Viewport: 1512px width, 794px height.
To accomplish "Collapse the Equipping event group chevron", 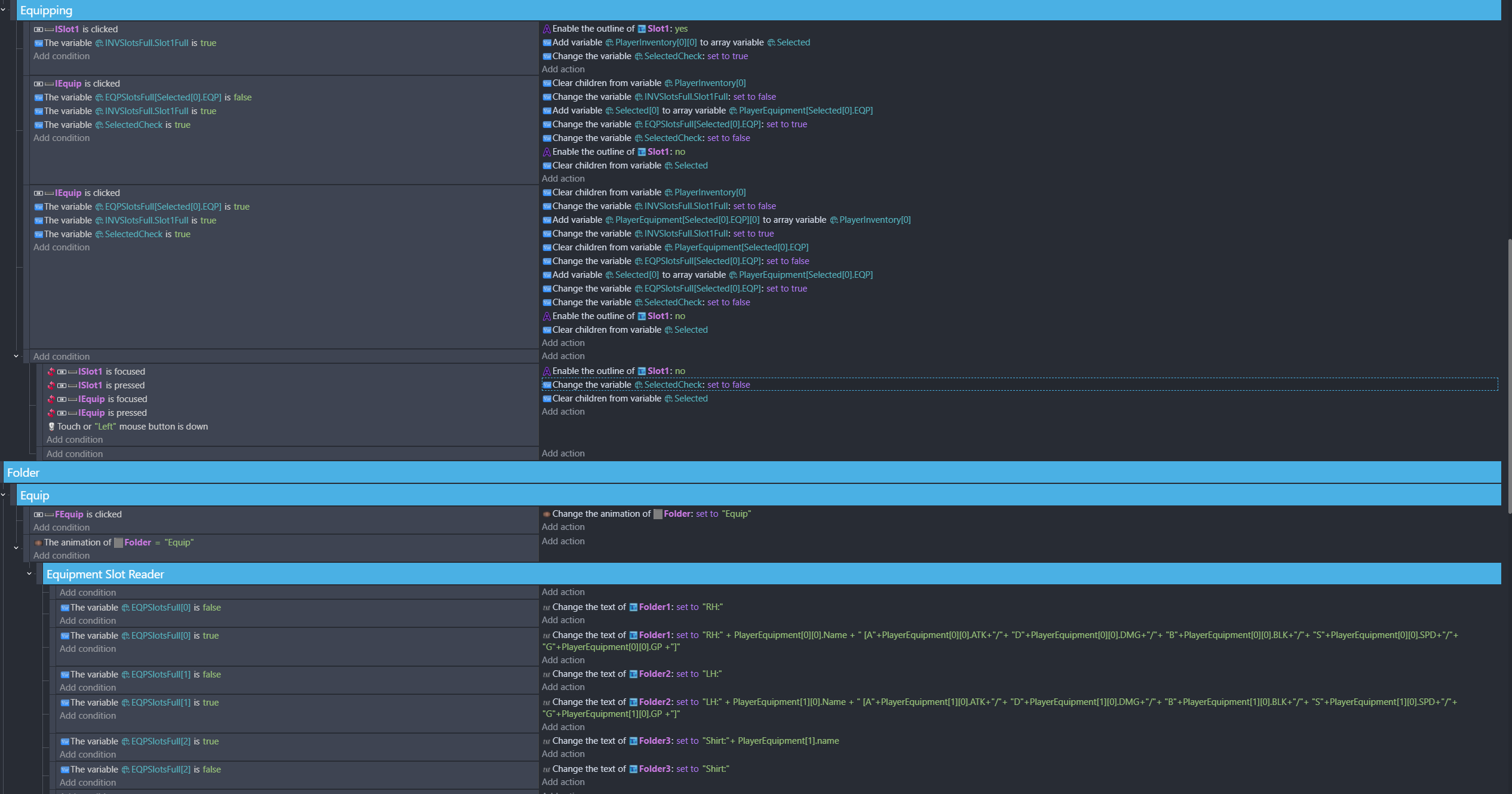I will [4, 10].
